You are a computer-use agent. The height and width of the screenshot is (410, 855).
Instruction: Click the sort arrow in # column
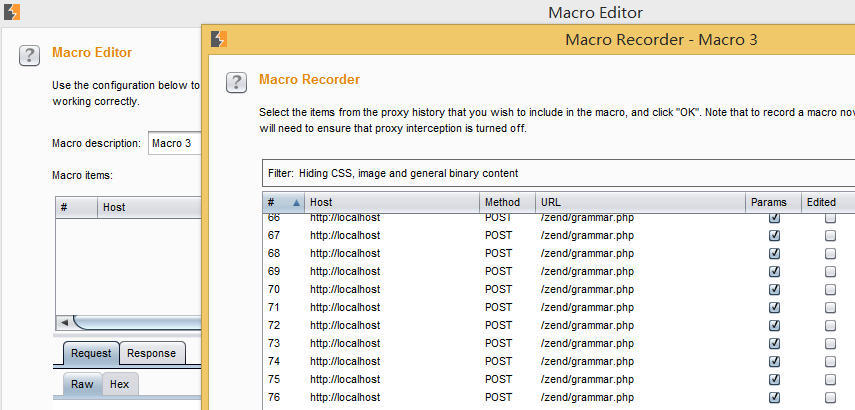click(x=297, y=202)
